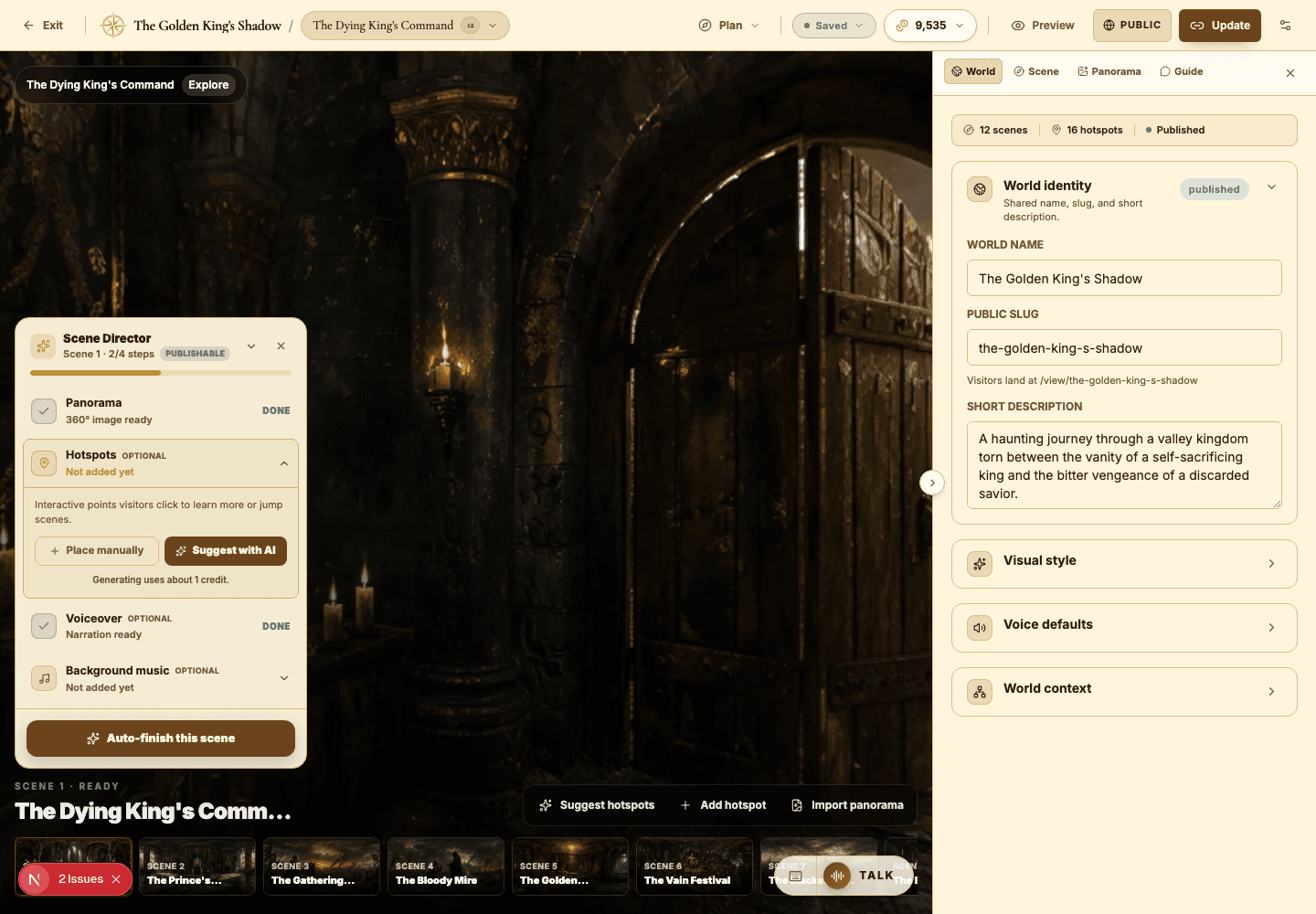
Task: Click the Exit back arrow
Action: click(x=29, y=26)
